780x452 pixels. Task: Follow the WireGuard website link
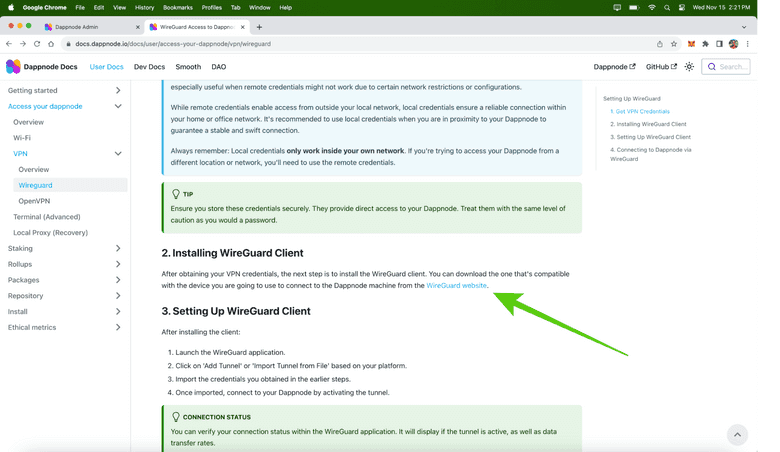(x=456, y=286)
